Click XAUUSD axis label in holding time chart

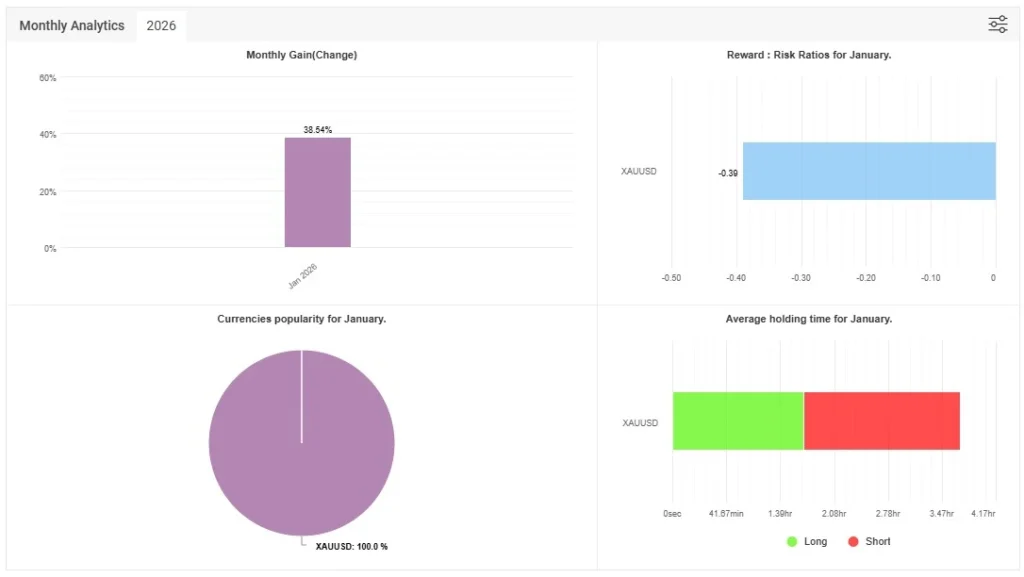pos(640,423)
